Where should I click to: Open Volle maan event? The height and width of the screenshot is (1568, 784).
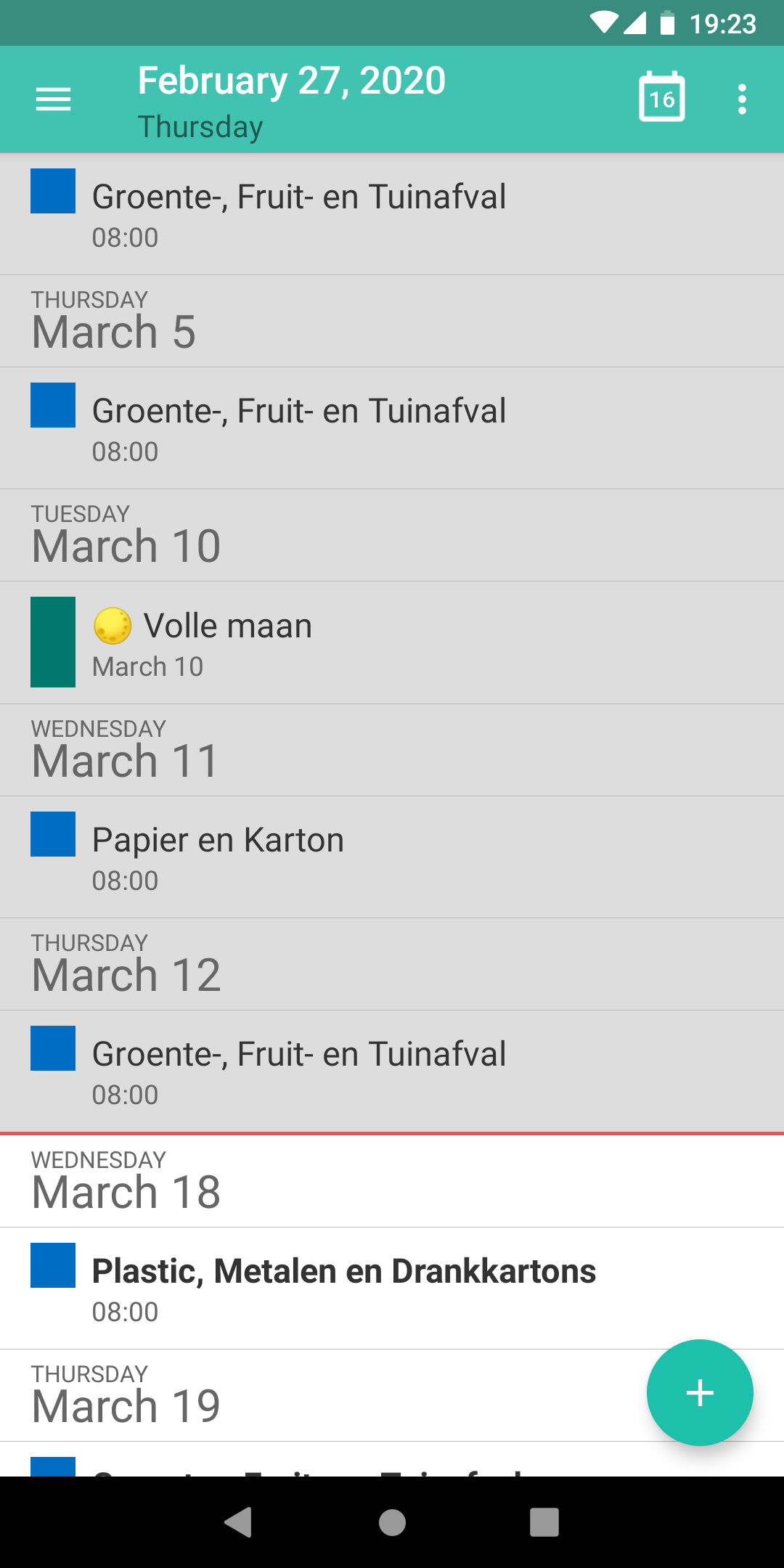point(228,626)
